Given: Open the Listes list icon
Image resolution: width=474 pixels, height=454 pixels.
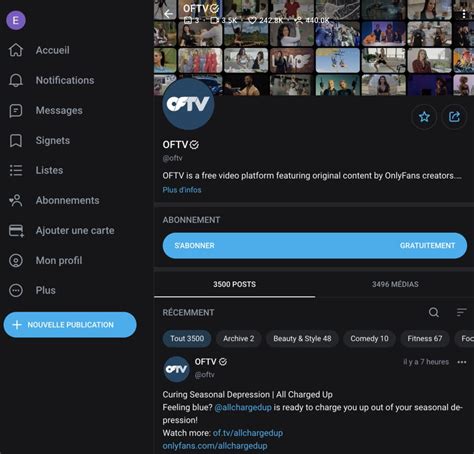Looking at the screenshot, I should click(x=16, y=170).
